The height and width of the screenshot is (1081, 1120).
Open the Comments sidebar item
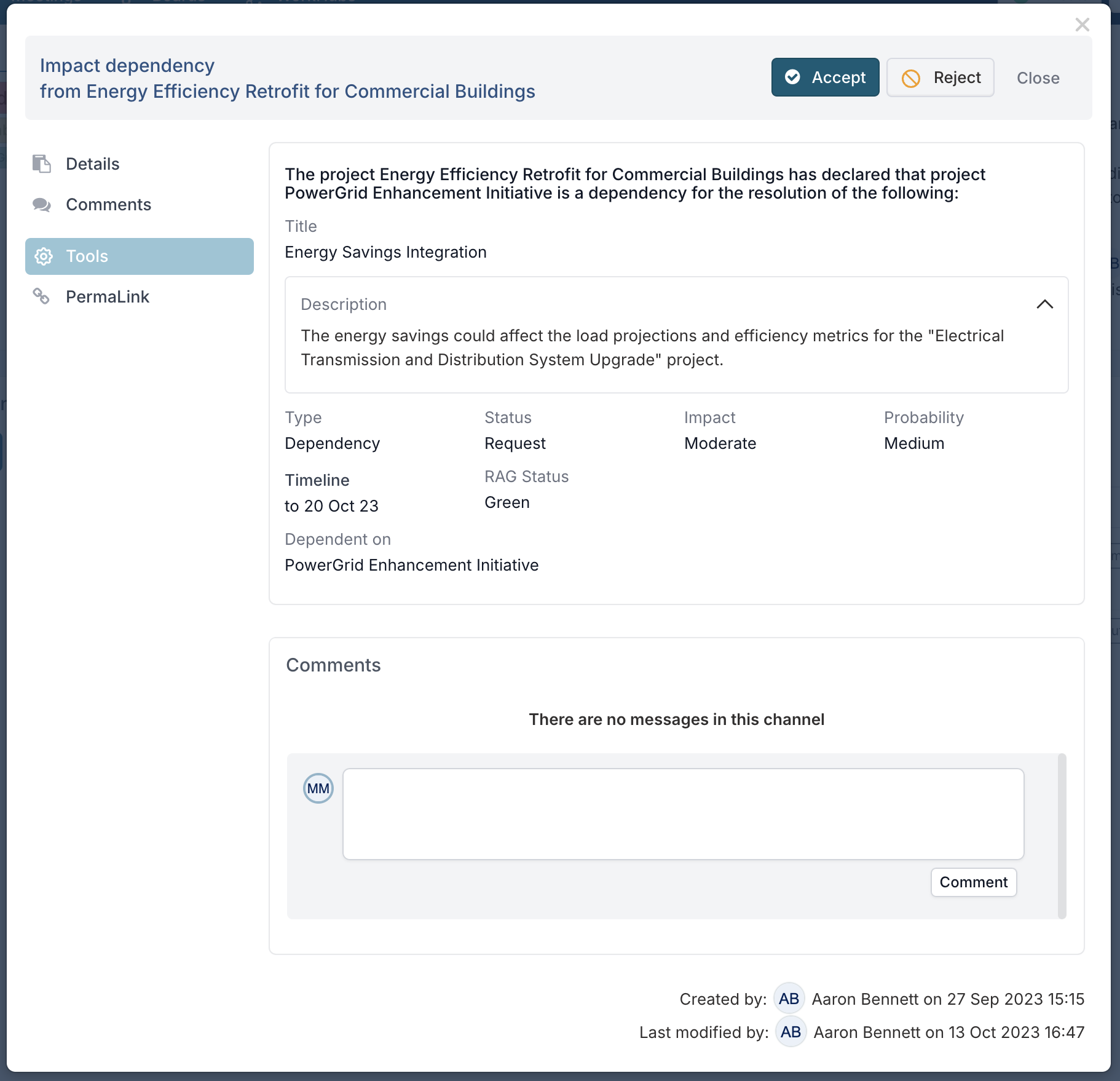139,205
